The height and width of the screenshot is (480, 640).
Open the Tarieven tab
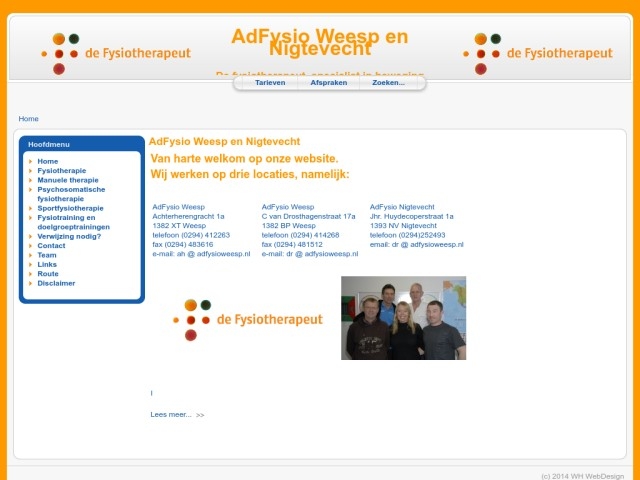pyautogui.click(x=269, y=83)
